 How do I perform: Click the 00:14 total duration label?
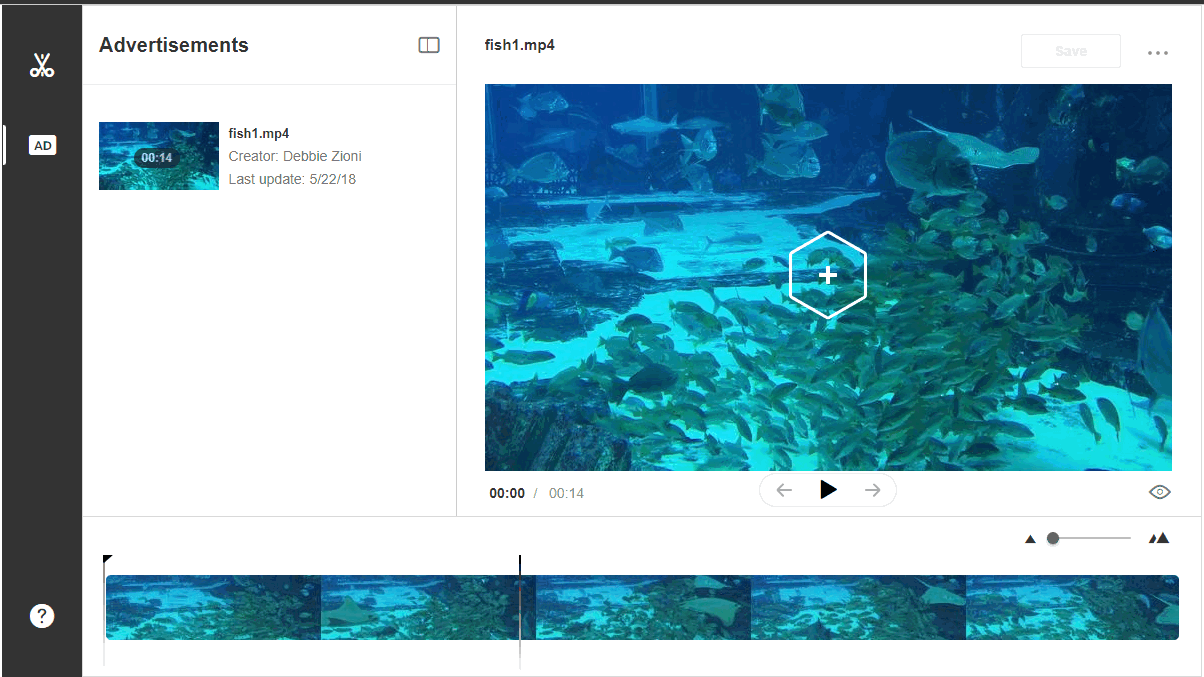[x=567, y=493]
